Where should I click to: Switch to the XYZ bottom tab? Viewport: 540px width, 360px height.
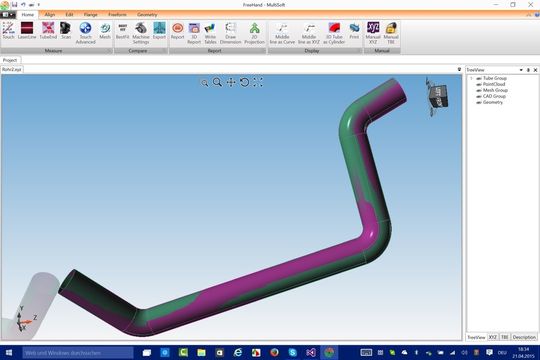pyautogui.click(x=492, y=337)
